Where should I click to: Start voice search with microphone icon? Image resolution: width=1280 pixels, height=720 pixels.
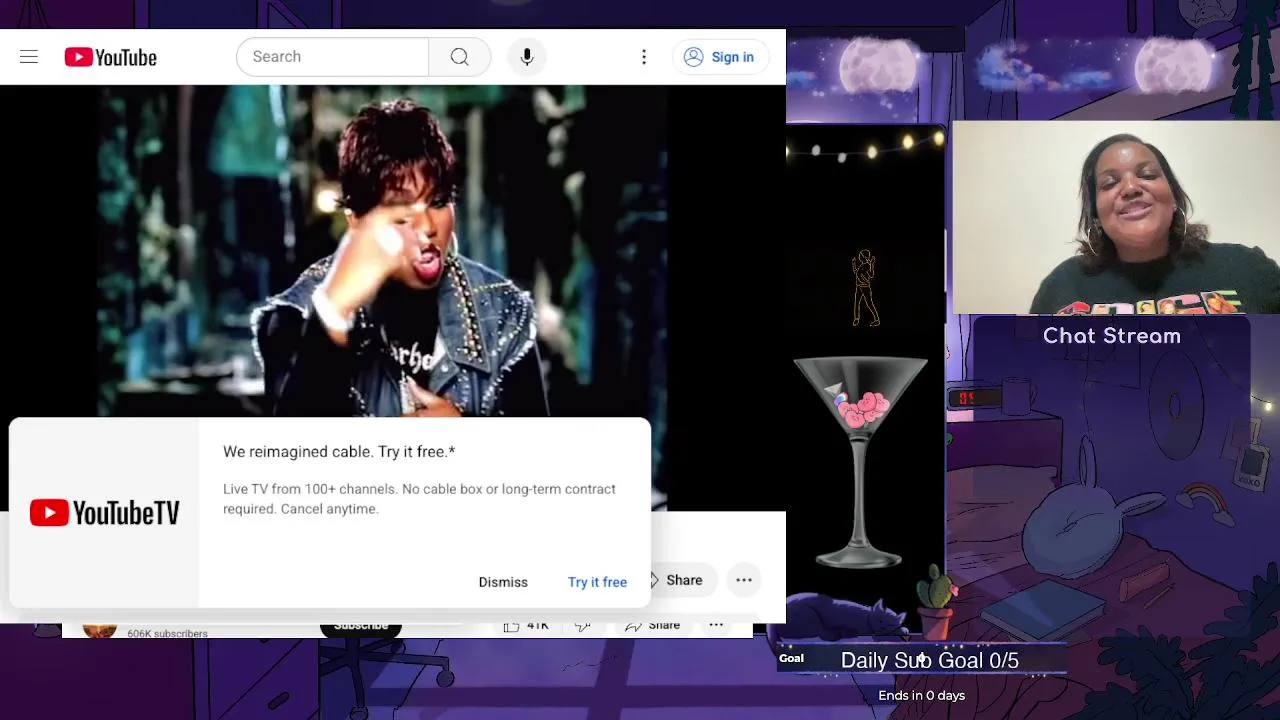(x=527, y=57)
